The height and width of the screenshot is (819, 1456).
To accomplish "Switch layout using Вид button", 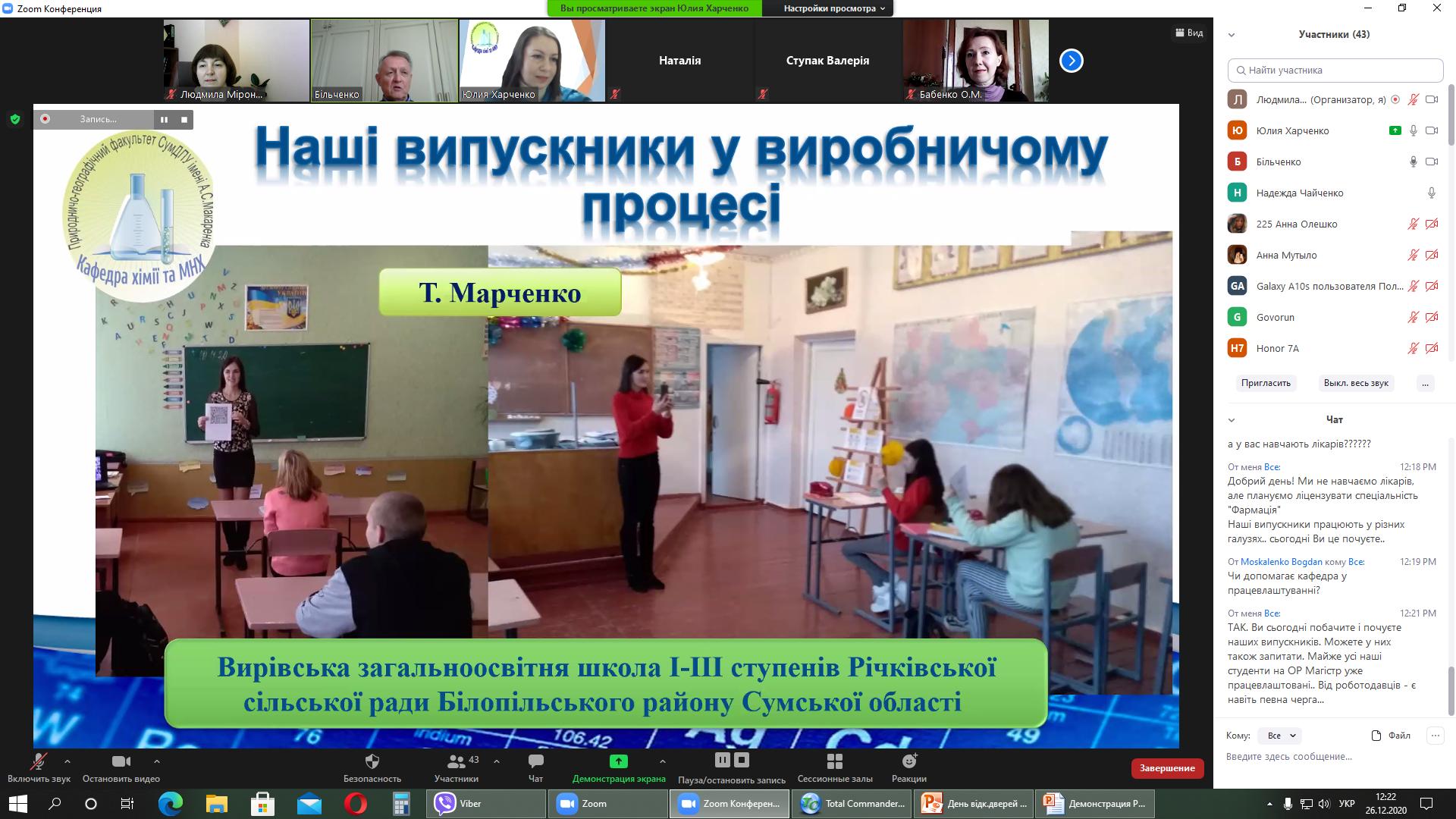I will tap(1189, 33).
